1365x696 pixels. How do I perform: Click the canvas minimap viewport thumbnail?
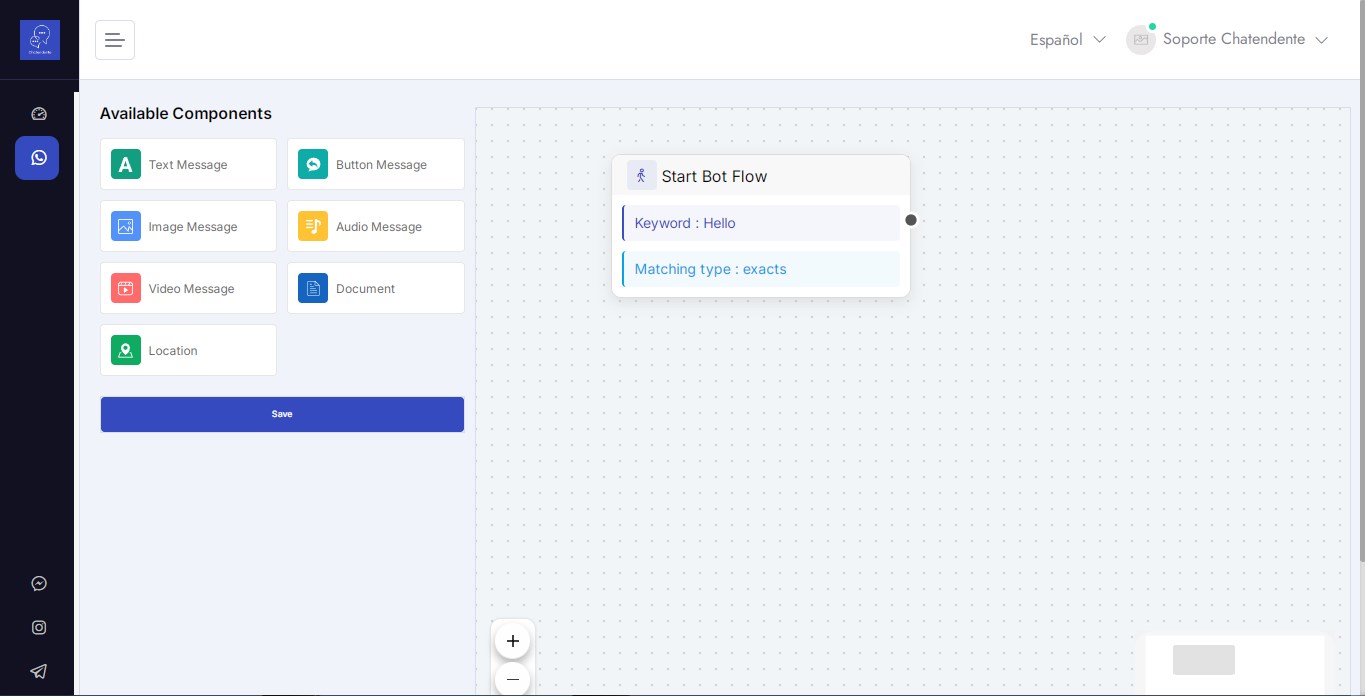pos(1204,660)
